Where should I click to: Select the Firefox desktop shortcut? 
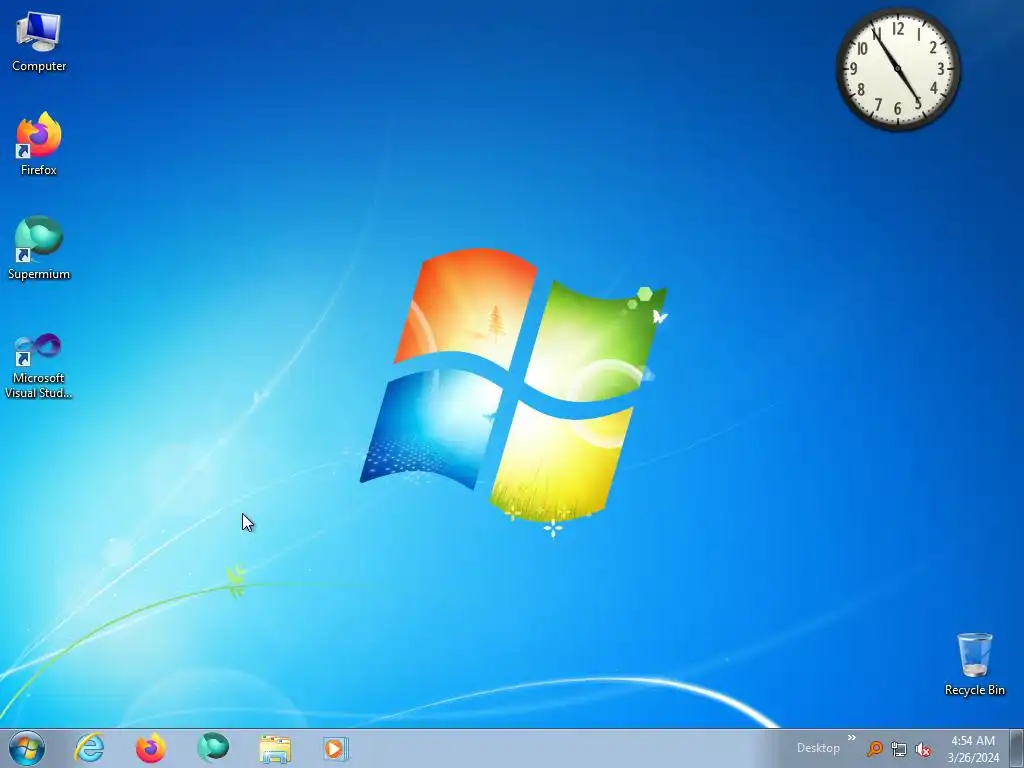click(x=39, y=144)
